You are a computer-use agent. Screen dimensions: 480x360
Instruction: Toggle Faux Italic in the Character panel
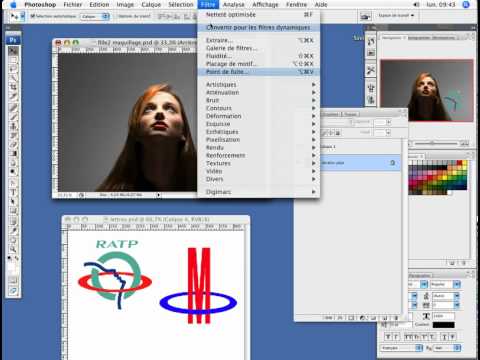click(x=396, y=337)
